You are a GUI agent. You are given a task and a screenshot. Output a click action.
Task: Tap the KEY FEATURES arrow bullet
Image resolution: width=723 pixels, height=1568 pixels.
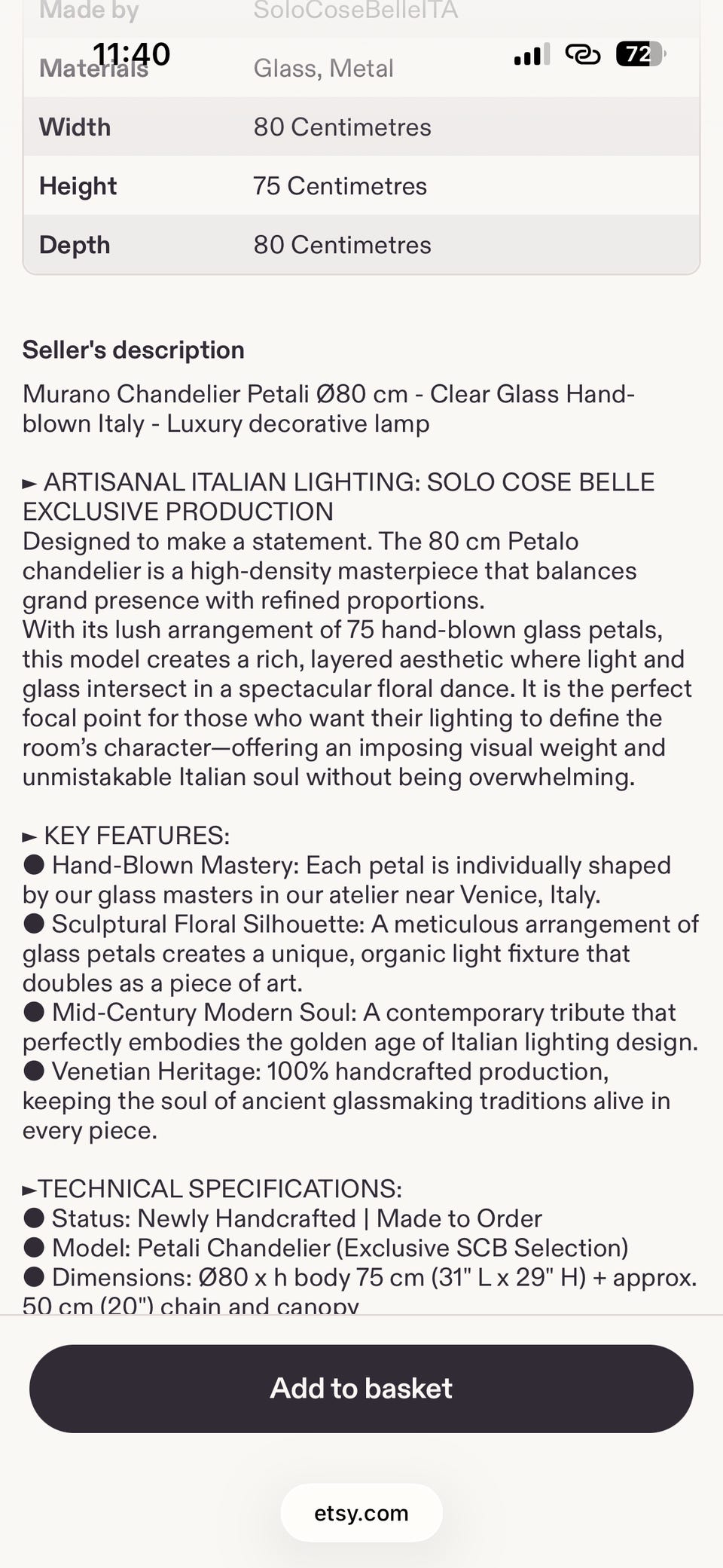pyautogui.click(x=30, y=836)
